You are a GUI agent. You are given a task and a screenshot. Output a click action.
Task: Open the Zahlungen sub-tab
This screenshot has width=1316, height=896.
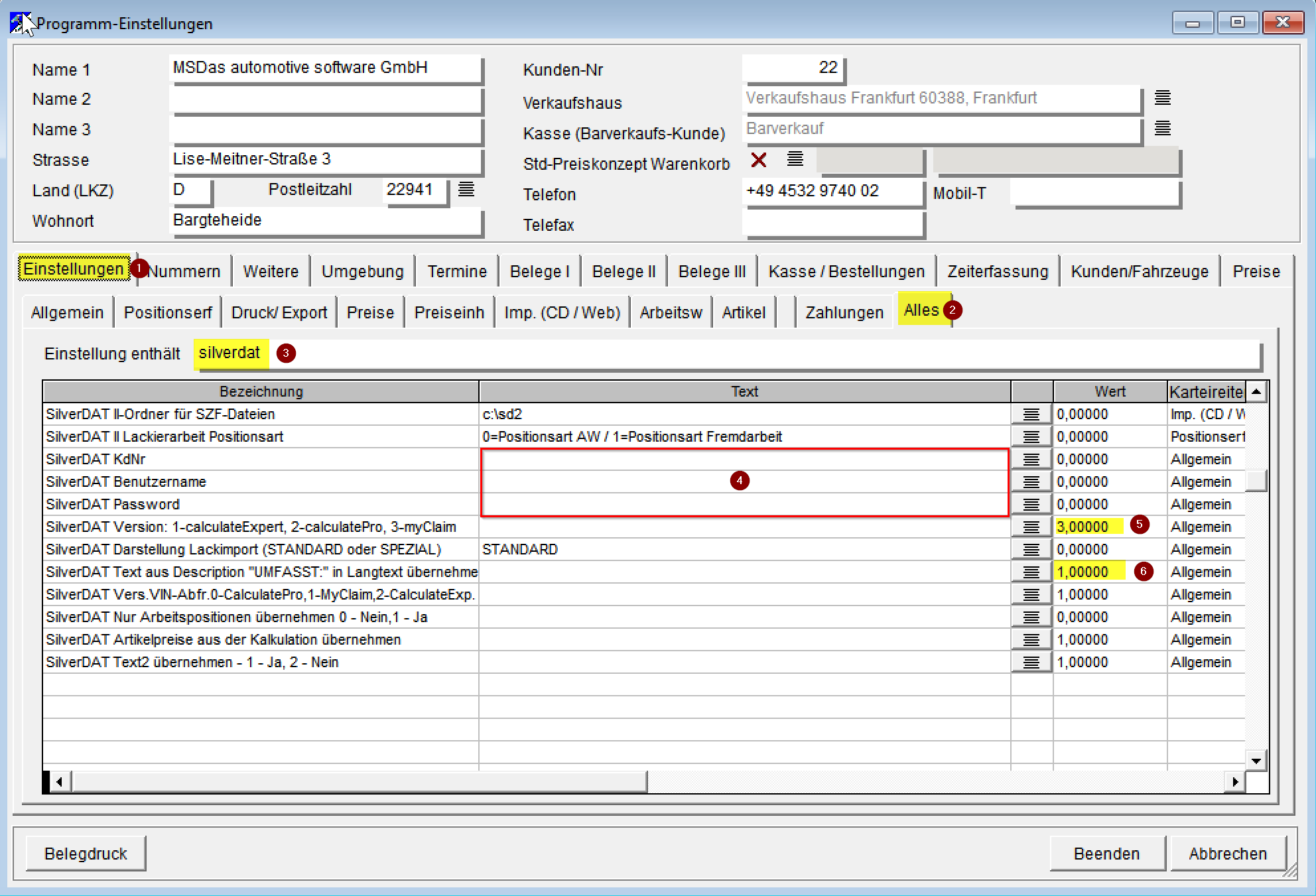pyautogui.click(x=844, y=312)
